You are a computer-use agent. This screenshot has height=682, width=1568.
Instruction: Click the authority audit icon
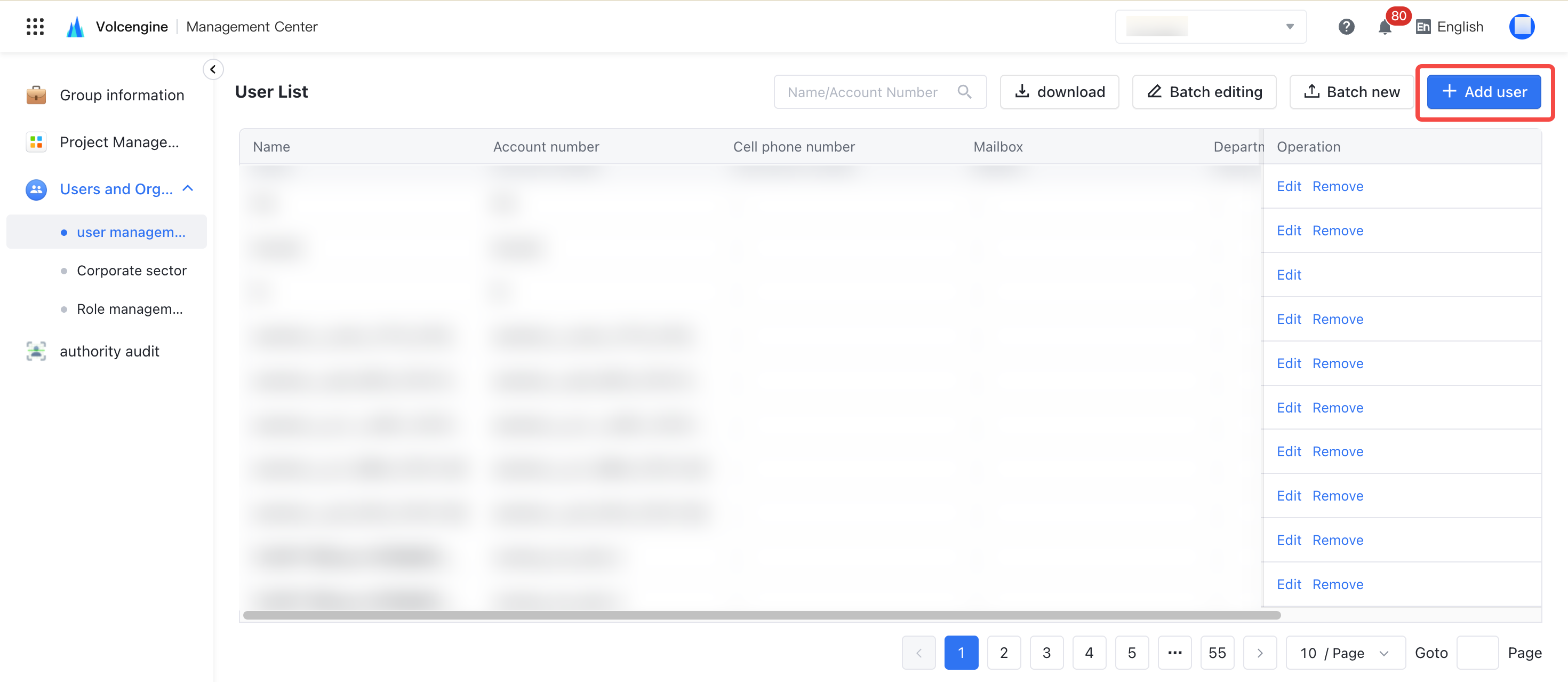36,351
